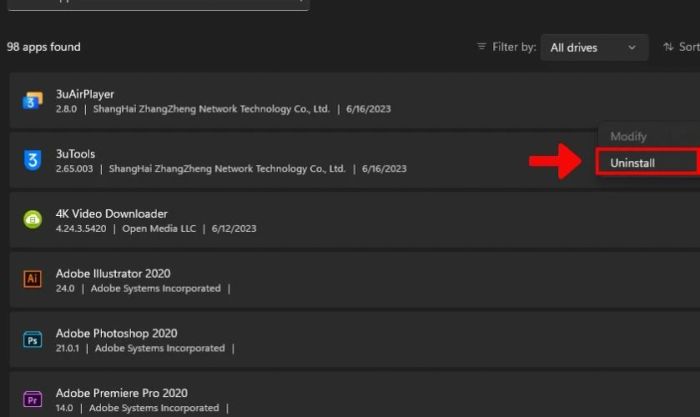The height and width of the screenshot is (417, 700).
Task: Click the filter lines icon
Action: [481, 46]
